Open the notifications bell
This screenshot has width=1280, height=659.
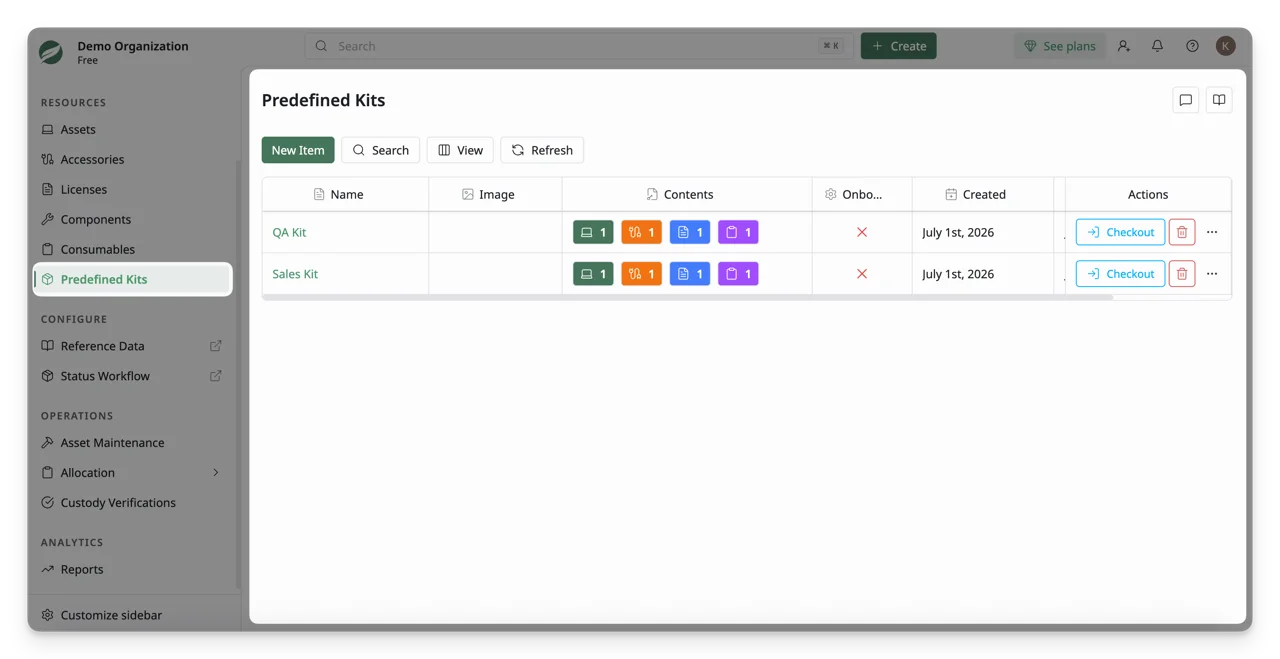click(x=1157, y=46)
